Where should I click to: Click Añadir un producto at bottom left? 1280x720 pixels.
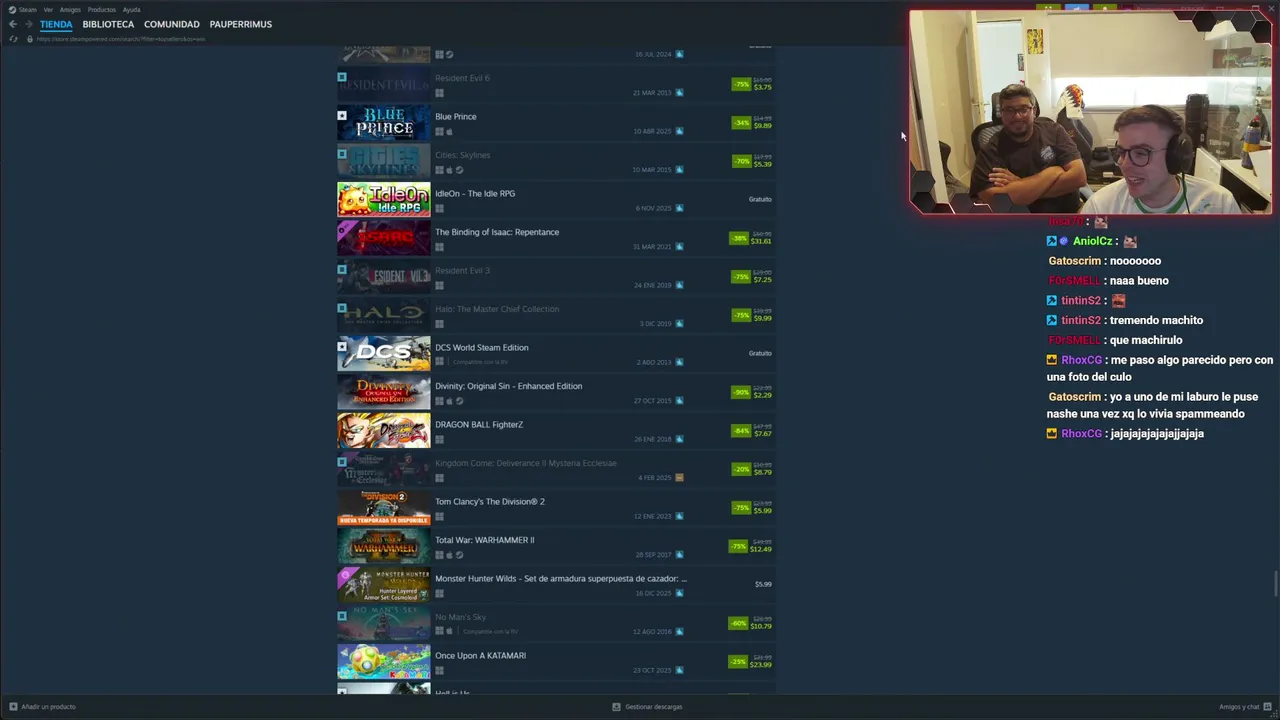(42, 707)
